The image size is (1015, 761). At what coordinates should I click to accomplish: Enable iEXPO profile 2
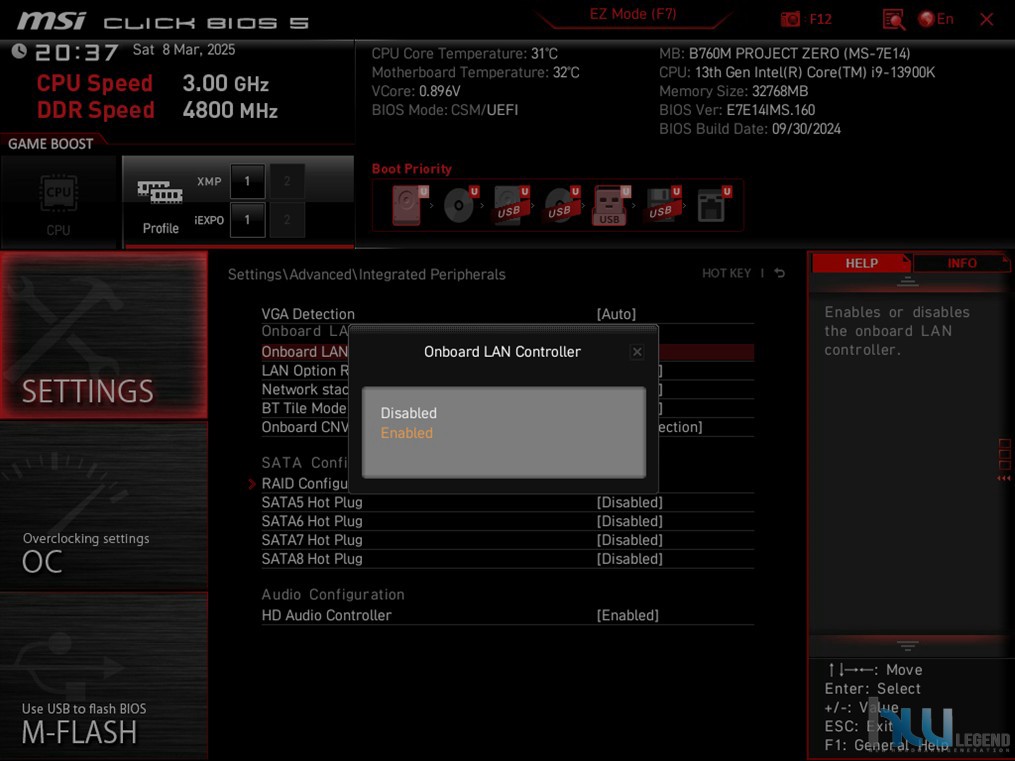click(287, 220)
